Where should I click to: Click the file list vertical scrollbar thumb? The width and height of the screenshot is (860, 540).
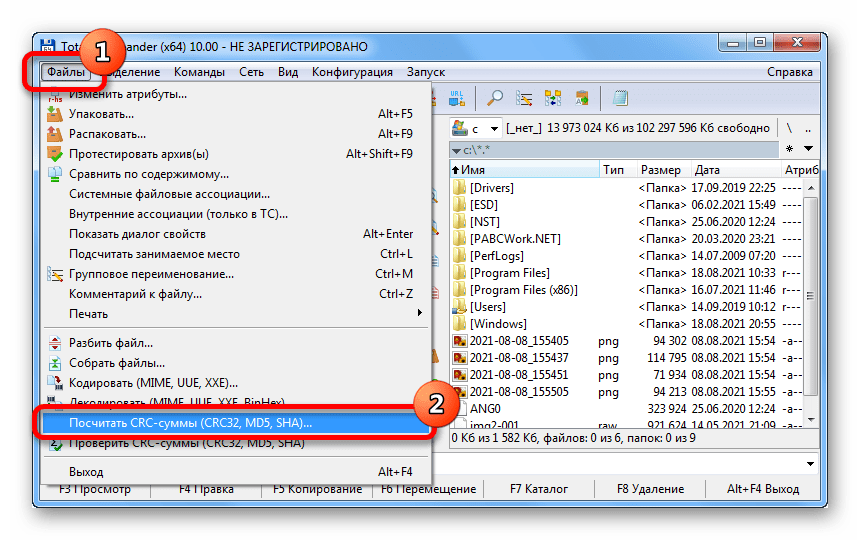tap(811, 296)
